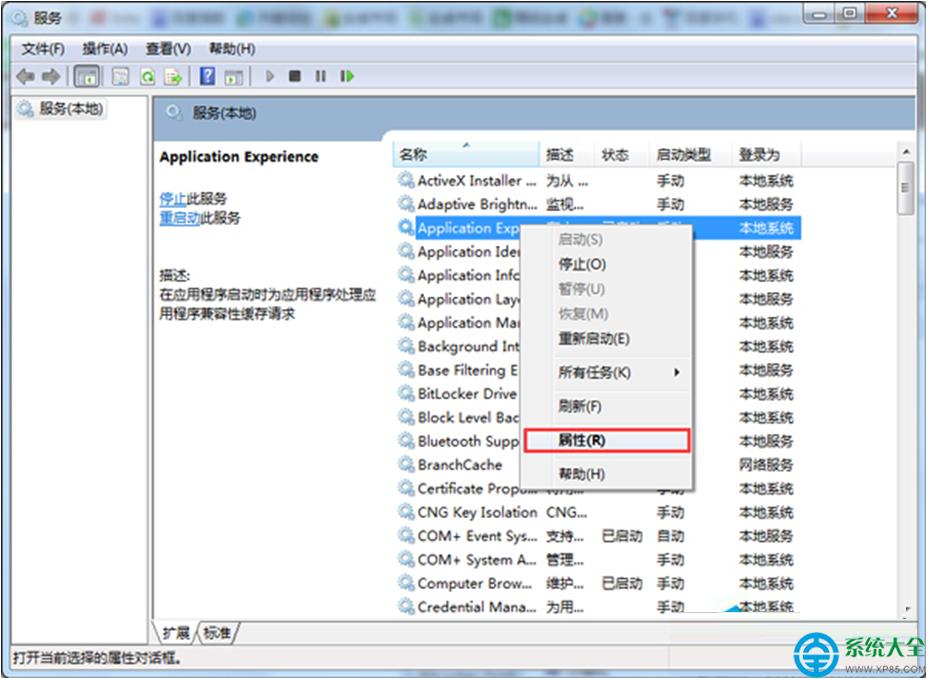Image resolution: width=928 pixels, height=680 pixels.
Task: Switch to the 标准 tab
Action: pos(217,632)
